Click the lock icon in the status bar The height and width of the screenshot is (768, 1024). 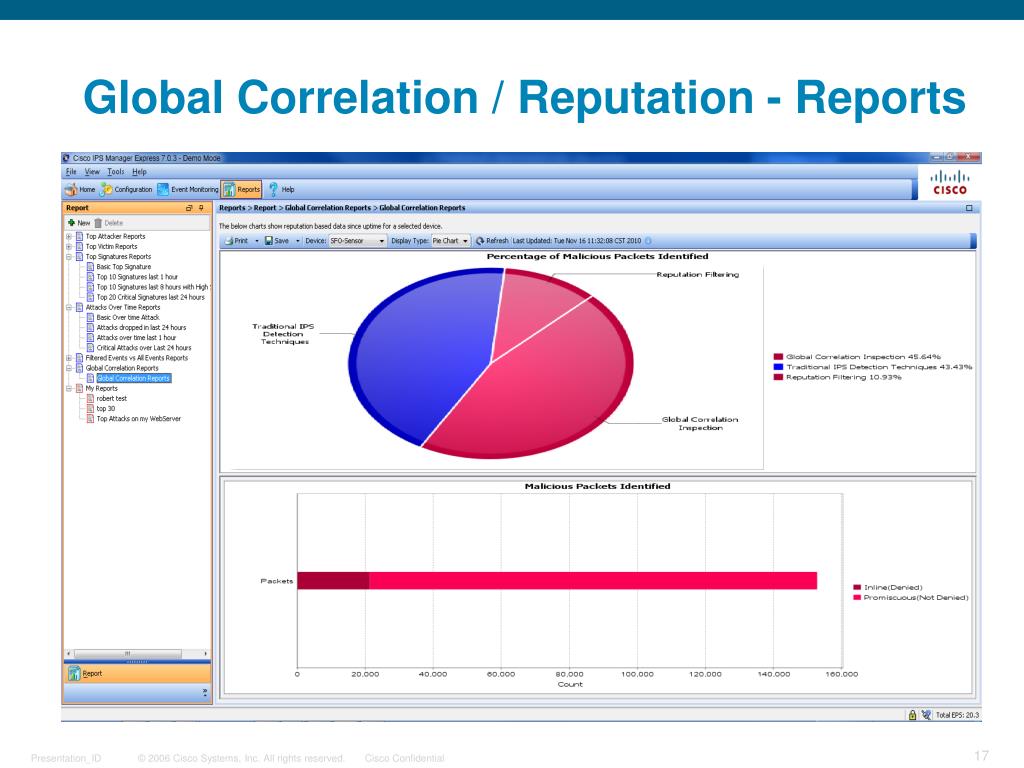[912, 715]
